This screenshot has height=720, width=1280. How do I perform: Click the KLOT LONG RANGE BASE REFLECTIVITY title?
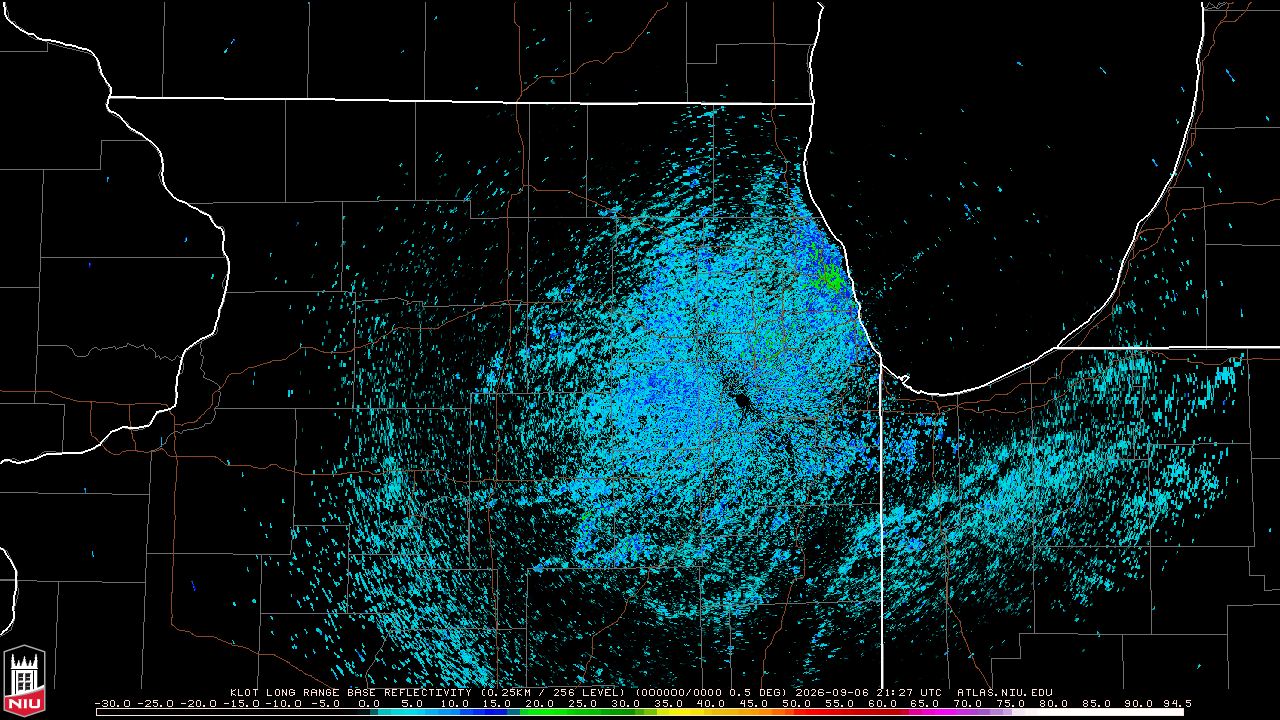[x=350, y=692]
